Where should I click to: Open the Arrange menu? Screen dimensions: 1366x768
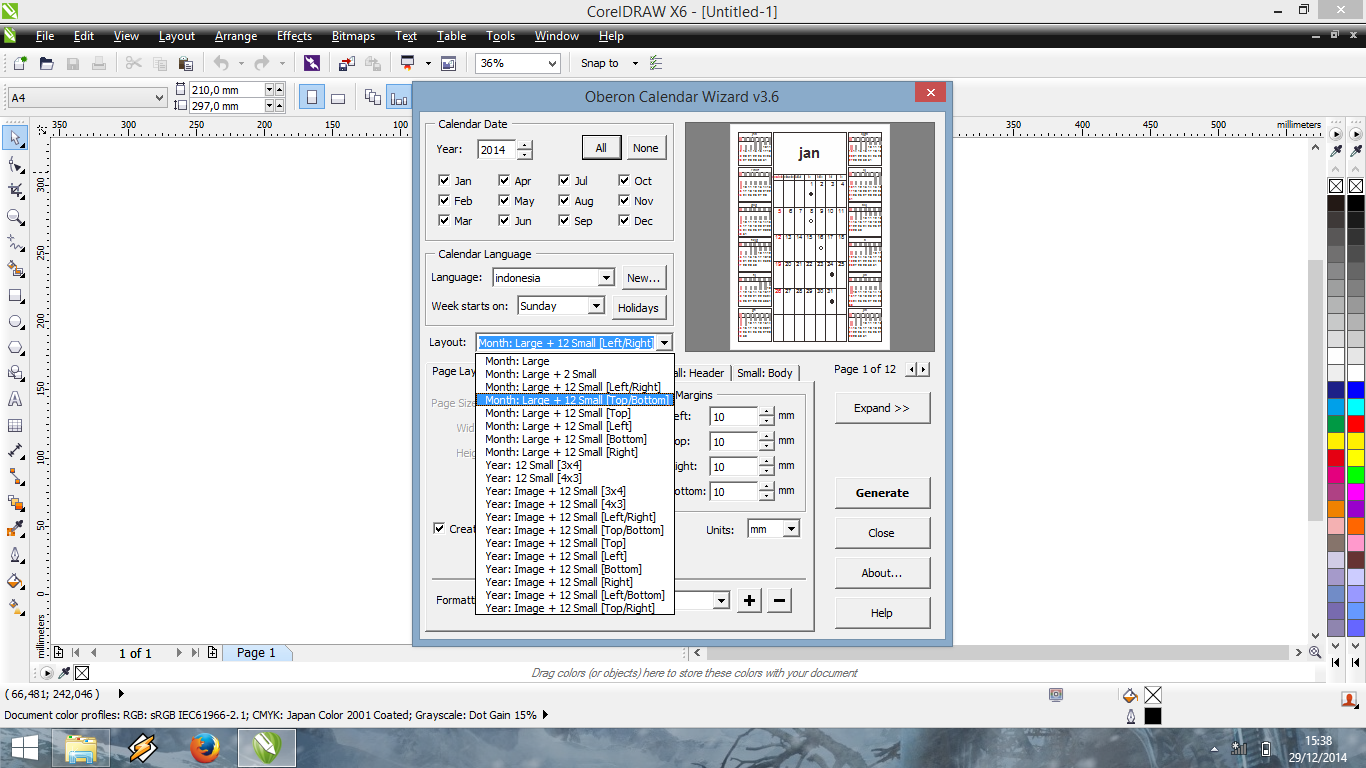pos(236,36)
